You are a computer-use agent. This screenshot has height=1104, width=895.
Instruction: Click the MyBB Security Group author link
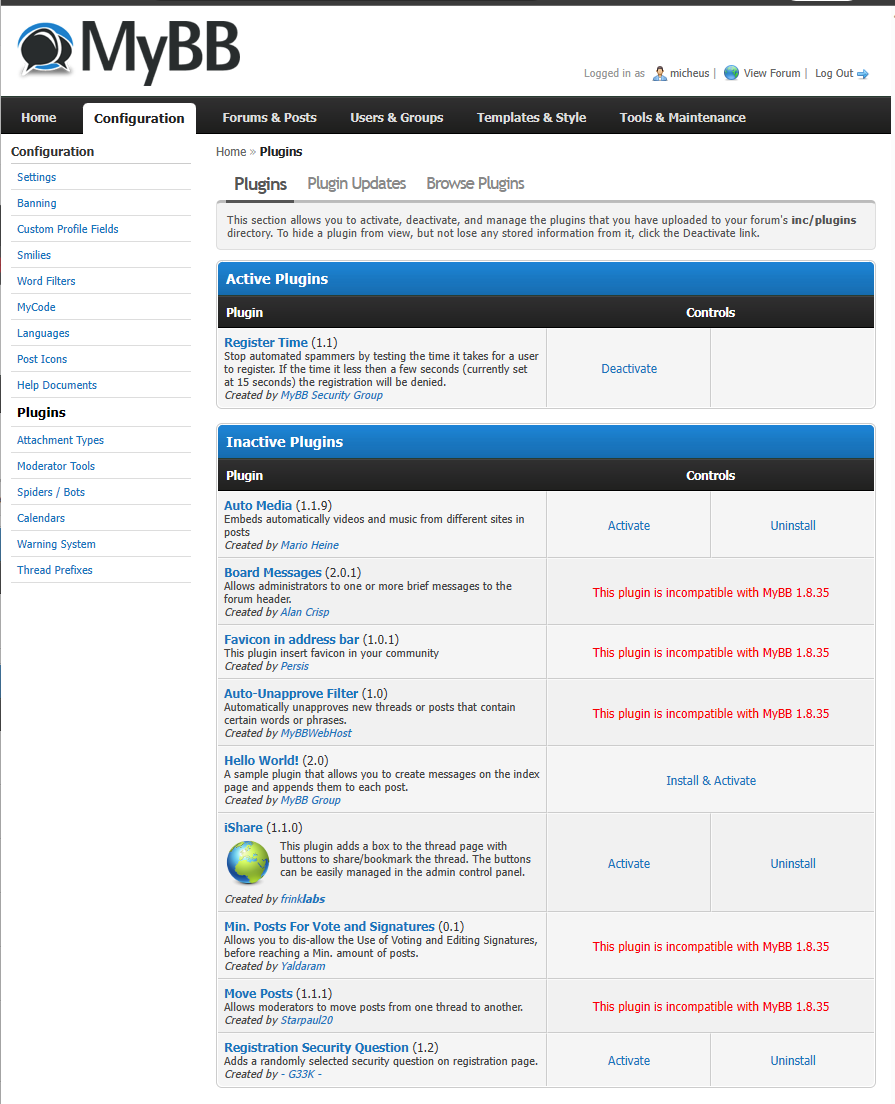(x=332, y=396)
